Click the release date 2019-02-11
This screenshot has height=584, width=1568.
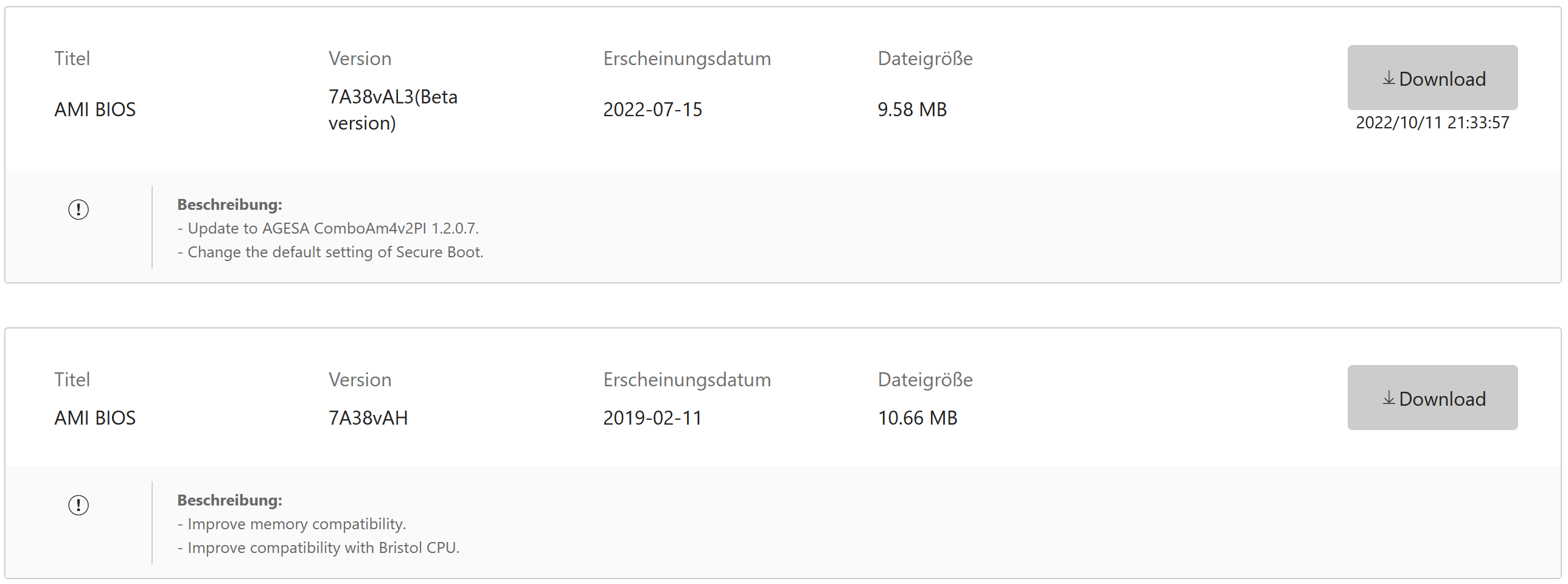(652, 418)
